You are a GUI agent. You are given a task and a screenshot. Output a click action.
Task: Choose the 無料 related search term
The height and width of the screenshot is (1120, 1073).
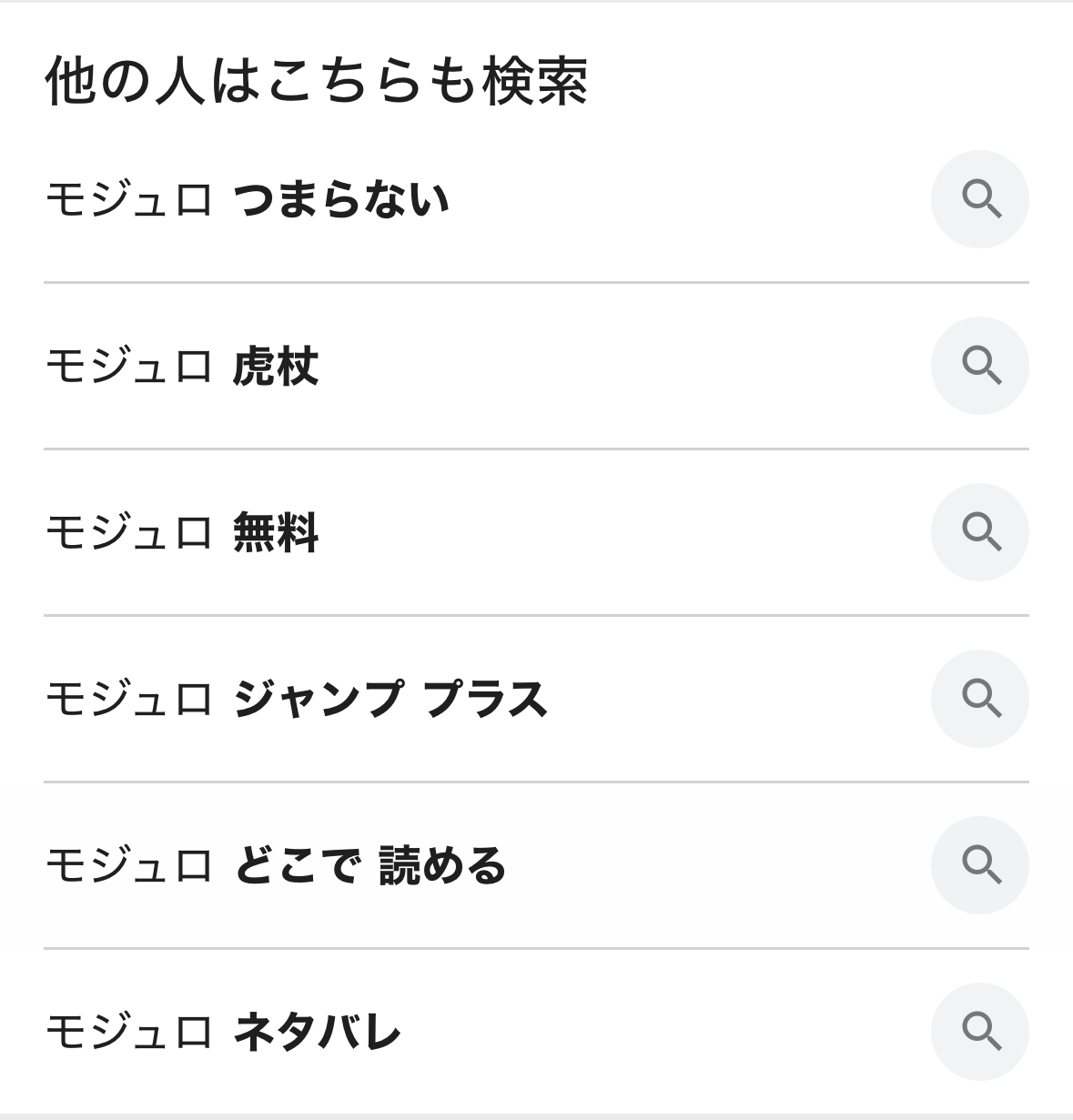[x=275, y=533]
